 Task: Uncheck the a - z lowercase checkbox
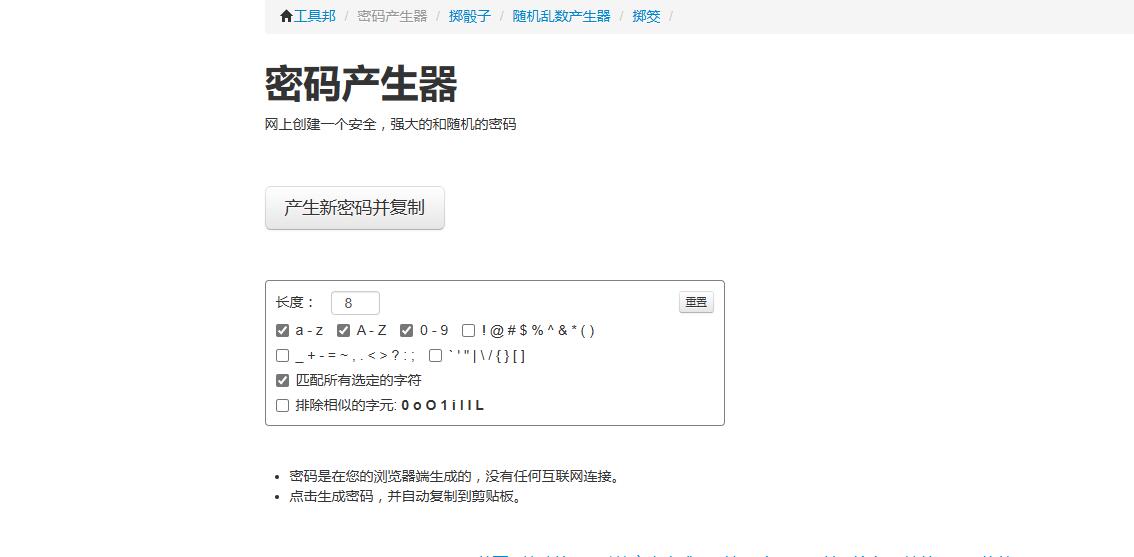point(283,331)
